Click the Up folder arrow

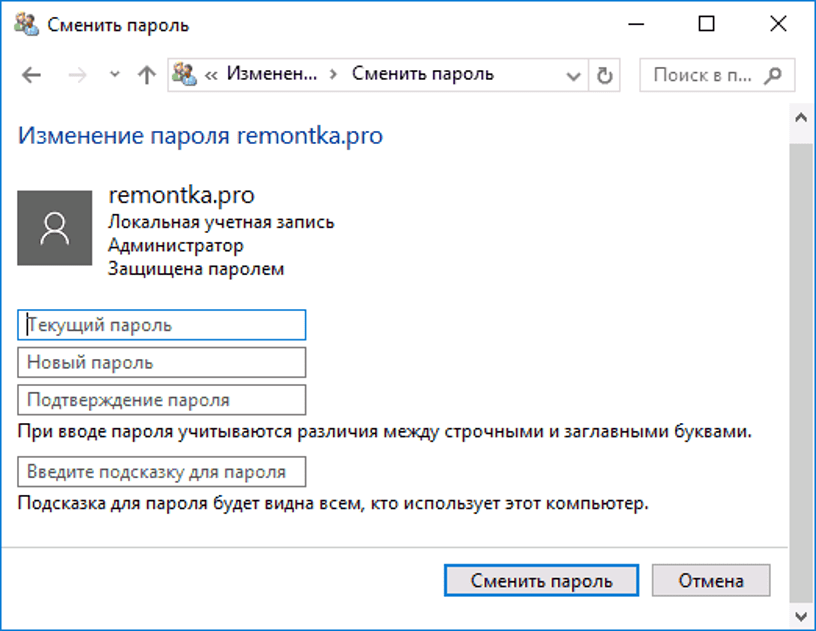point(146,75)
